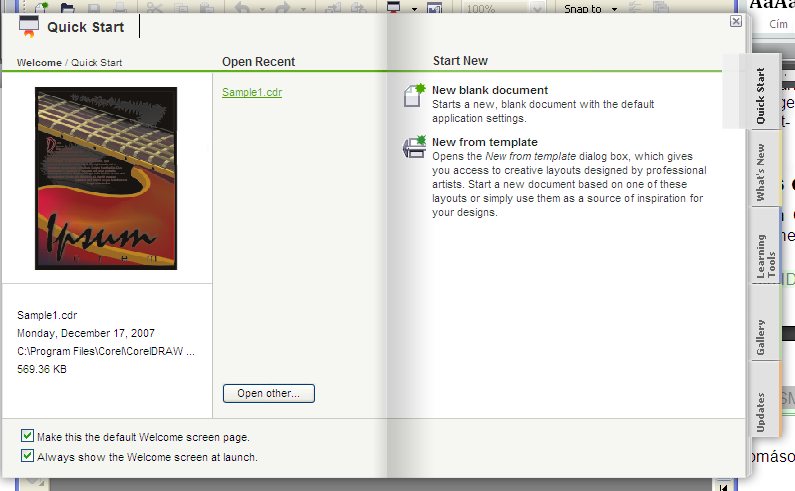Open the Snap to dropdown in toolbar
Image resolution: width=795 pixels, height=491 pixels.
coord(614,9)
